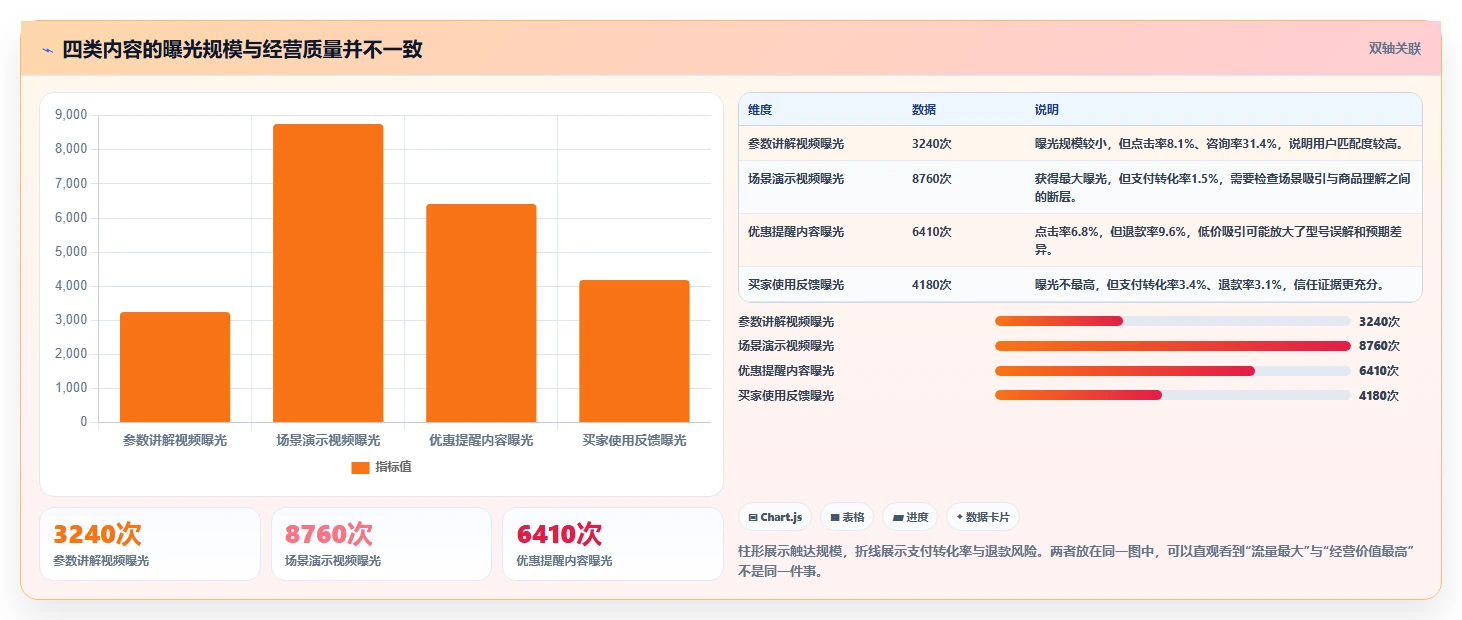This screenshot has width=1462, height=620.
Task: Click table cell 优惠提醒内容曝光
Action: [x=796, y=232]
